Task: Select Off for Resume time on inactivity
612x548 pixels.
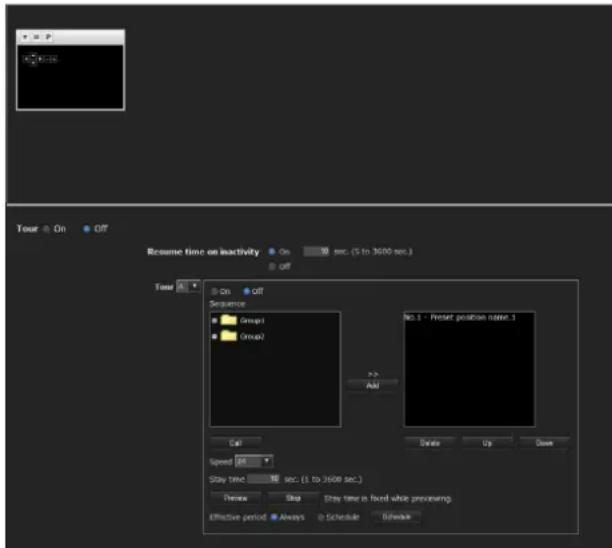Action: pyautogui.click(x=272, y=266)
